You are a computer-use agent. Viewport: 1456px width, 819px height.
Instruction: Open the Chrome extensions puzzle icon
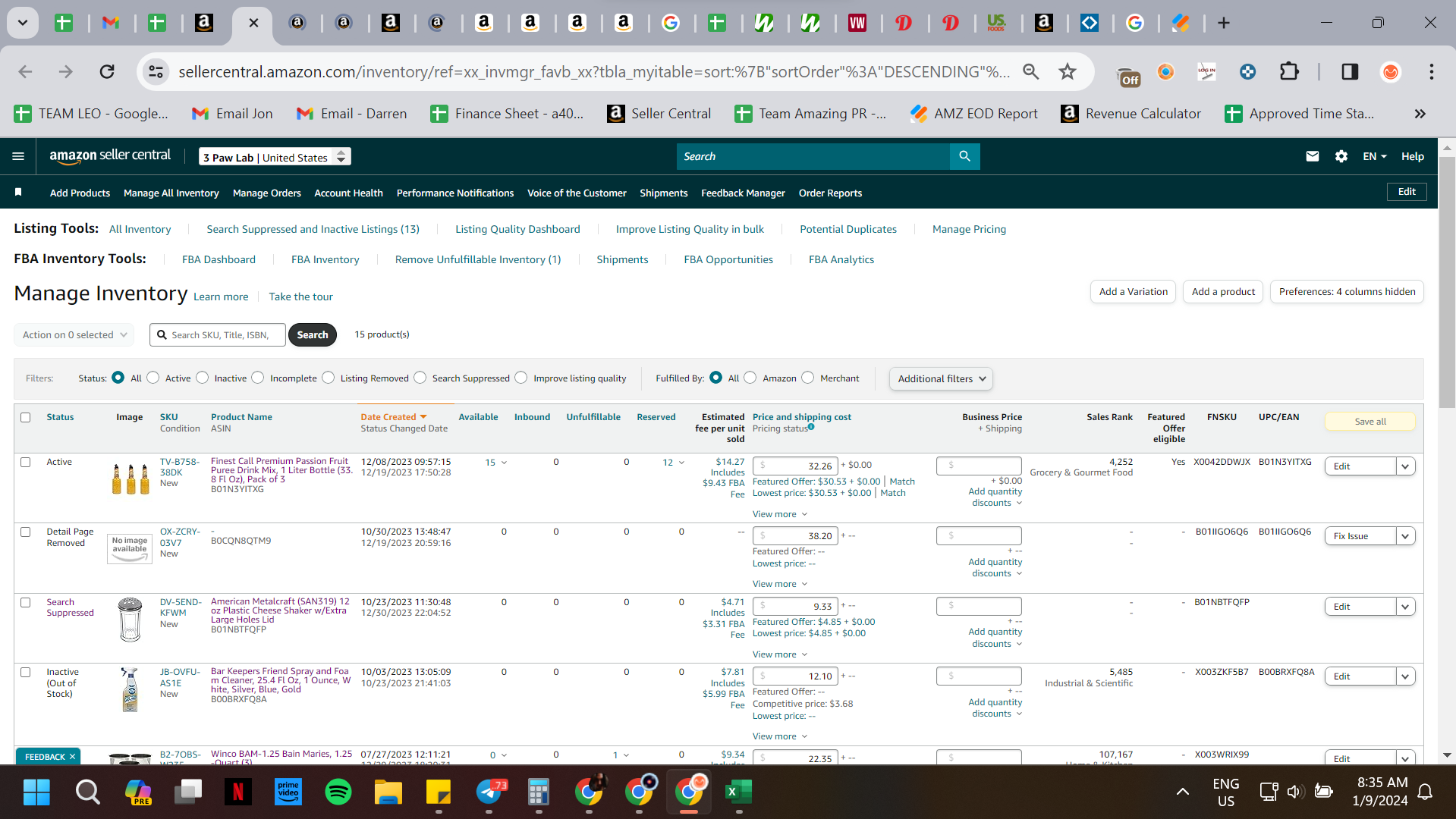point(1289,71)
